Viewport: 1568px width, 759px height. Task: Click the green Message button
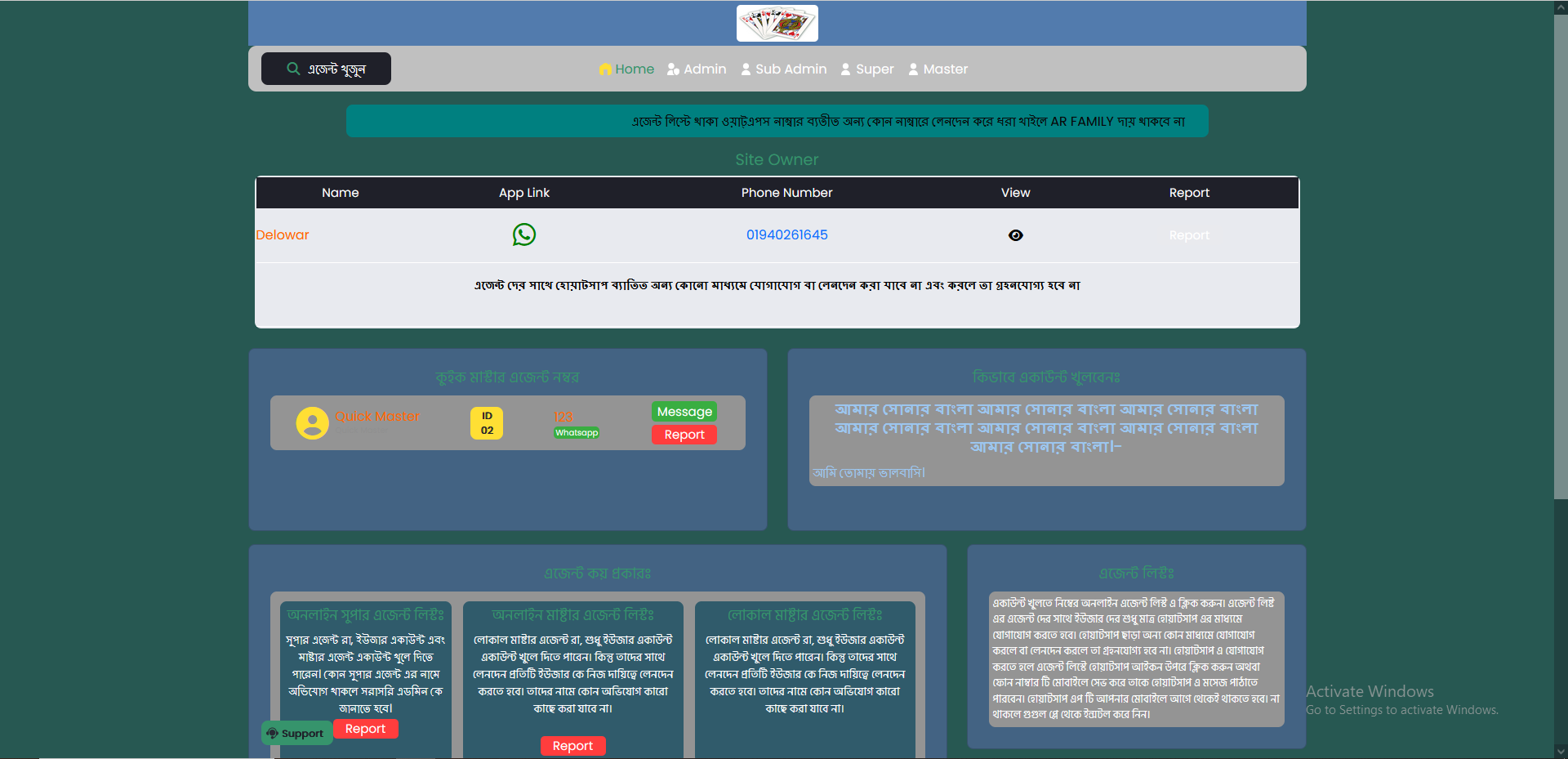[684, 412]
